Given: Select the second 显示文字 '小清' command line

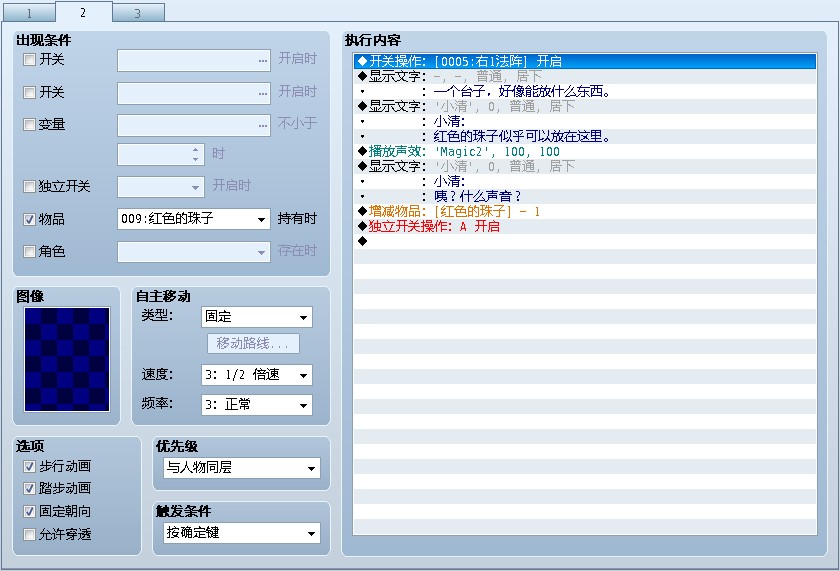Looking at the screenshot, I should pyautogui.click(x=585, y=106).
